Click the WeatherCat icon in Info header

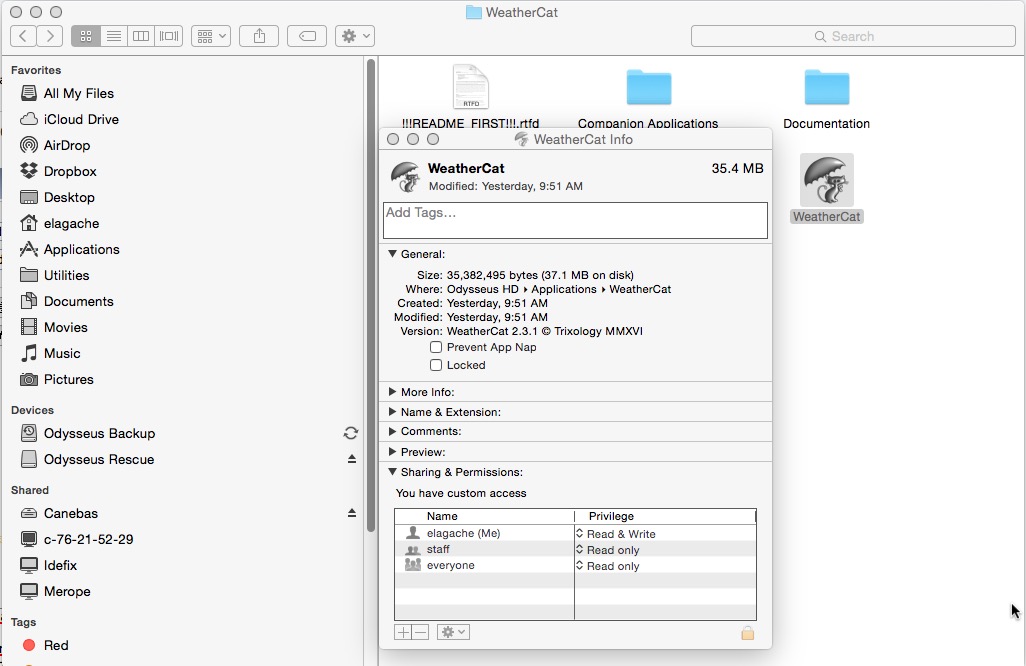(x=406, y=177)
